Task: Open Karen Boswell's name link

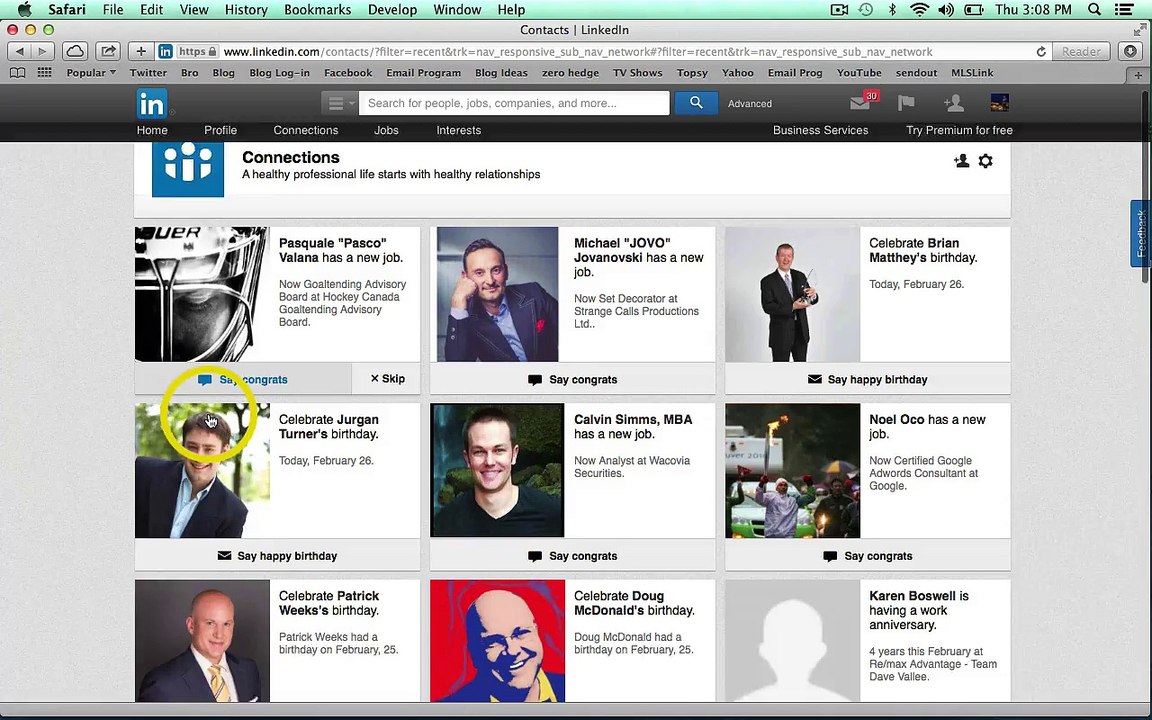Action: [x=912, y=596]
